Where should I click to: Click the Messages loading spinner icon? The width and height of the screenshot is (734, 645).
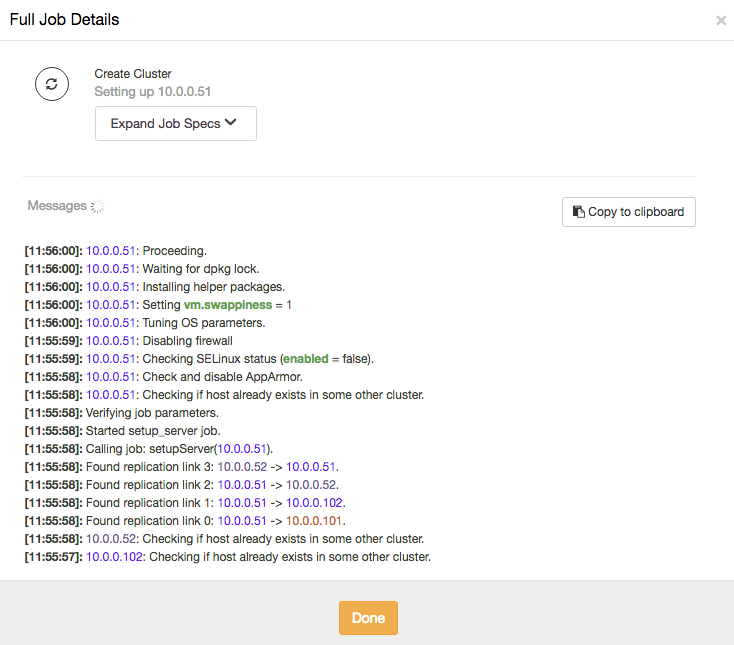tap(97, 206)
